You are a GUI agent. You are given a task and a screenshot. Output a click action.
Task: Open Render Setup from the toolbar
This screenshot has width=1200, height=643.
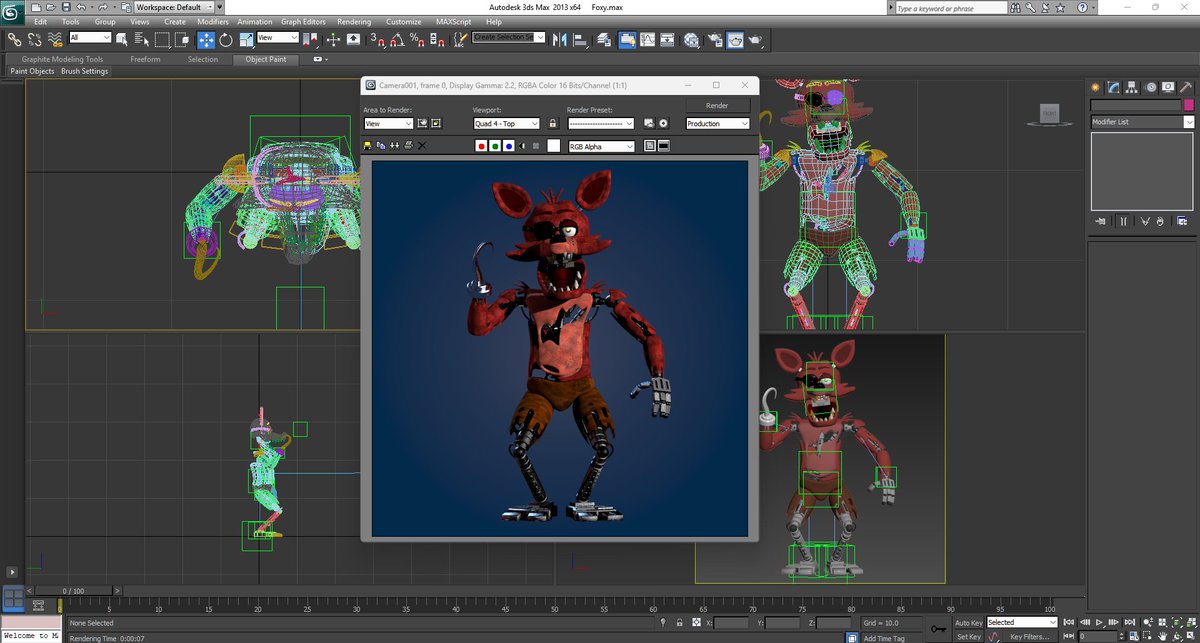tap(714, 39)
